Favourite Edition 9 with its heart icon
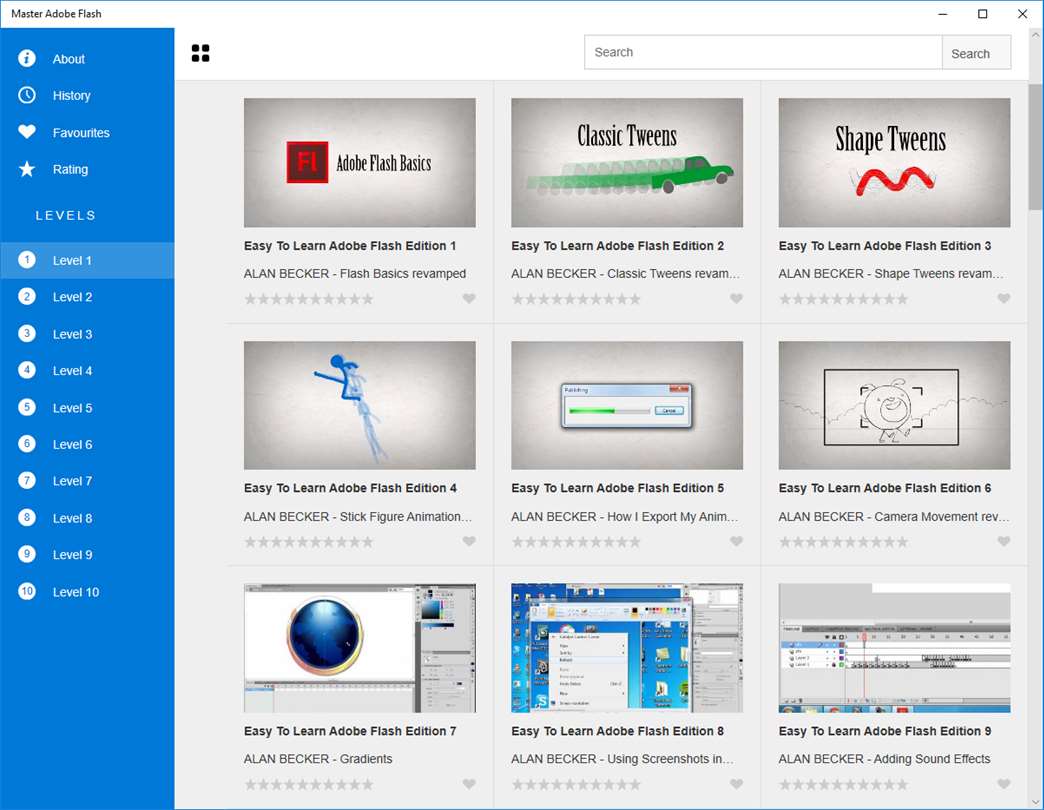 1004,785
